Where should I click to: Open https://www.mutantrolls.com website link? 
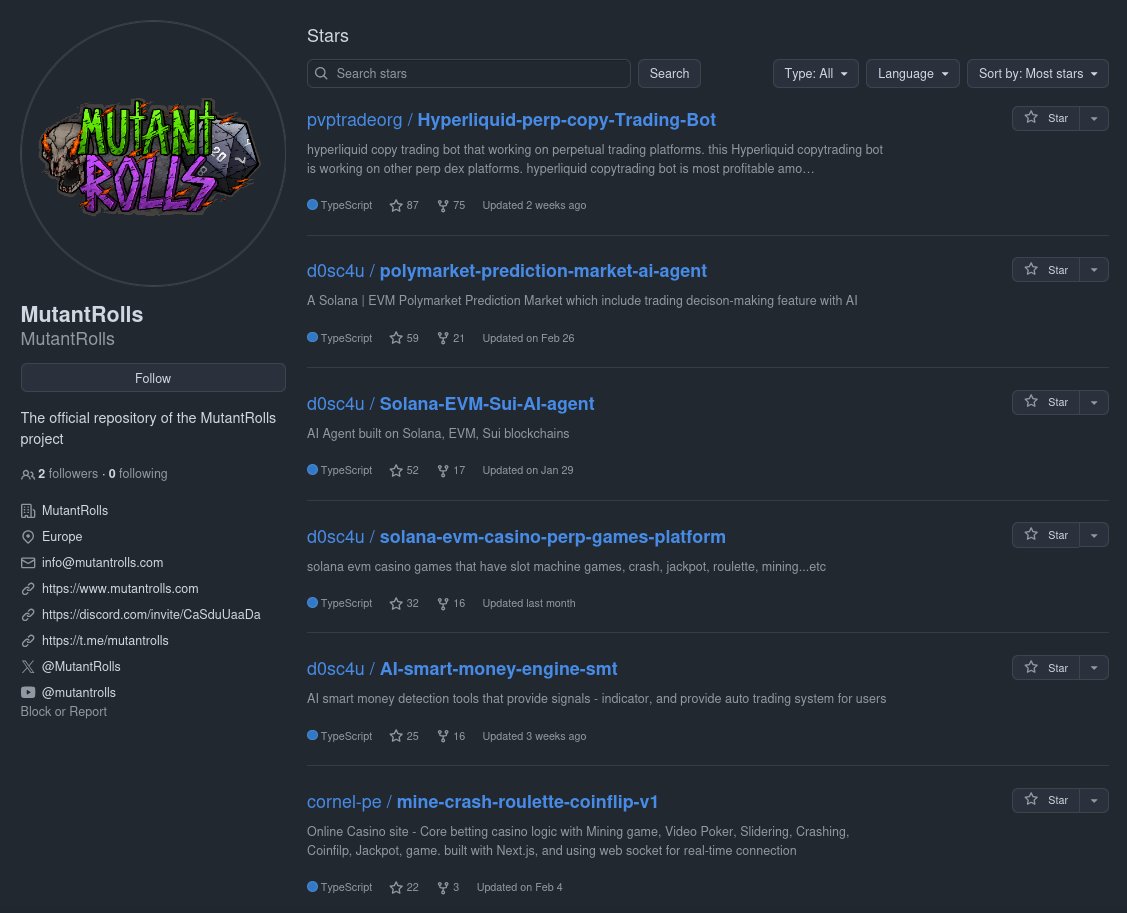(x=120, y=589)
